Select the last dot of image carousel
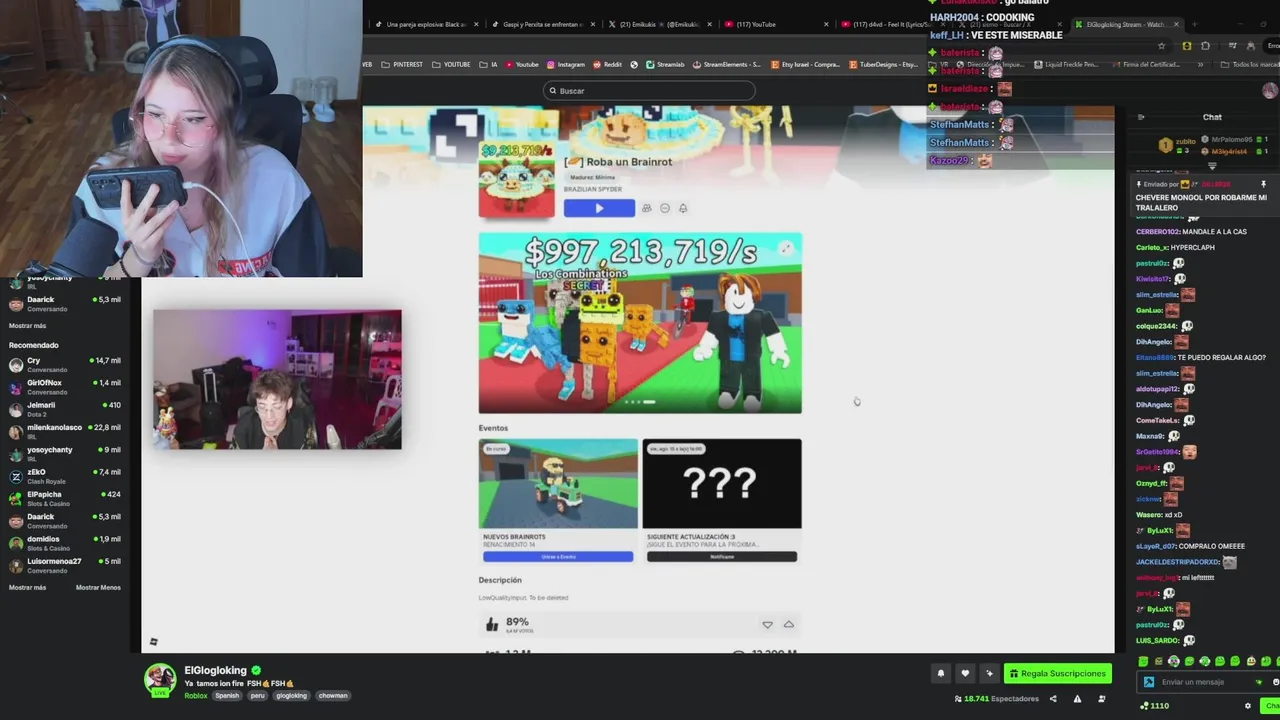 [x=649, y=402]
